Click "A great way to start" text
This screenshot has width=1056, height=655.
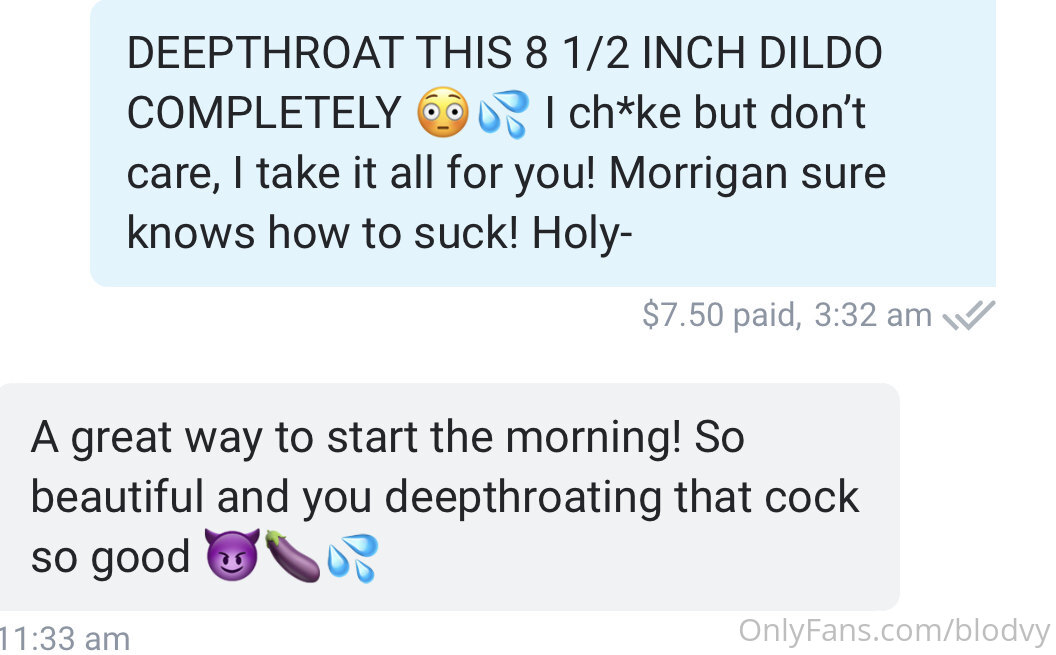pos(225,438)
